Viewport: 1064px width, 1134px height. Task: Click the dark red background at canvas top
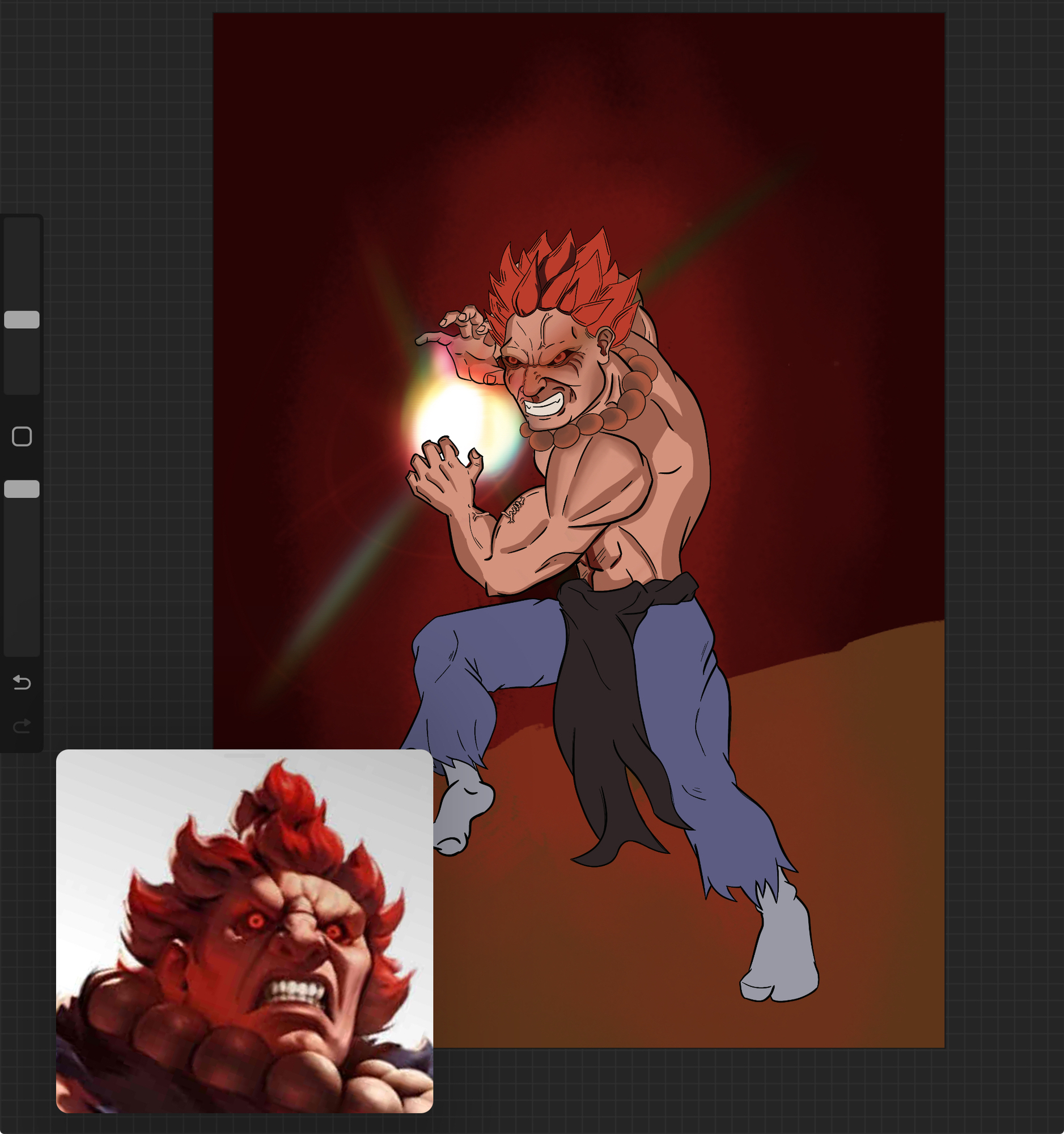pos(570,57)
